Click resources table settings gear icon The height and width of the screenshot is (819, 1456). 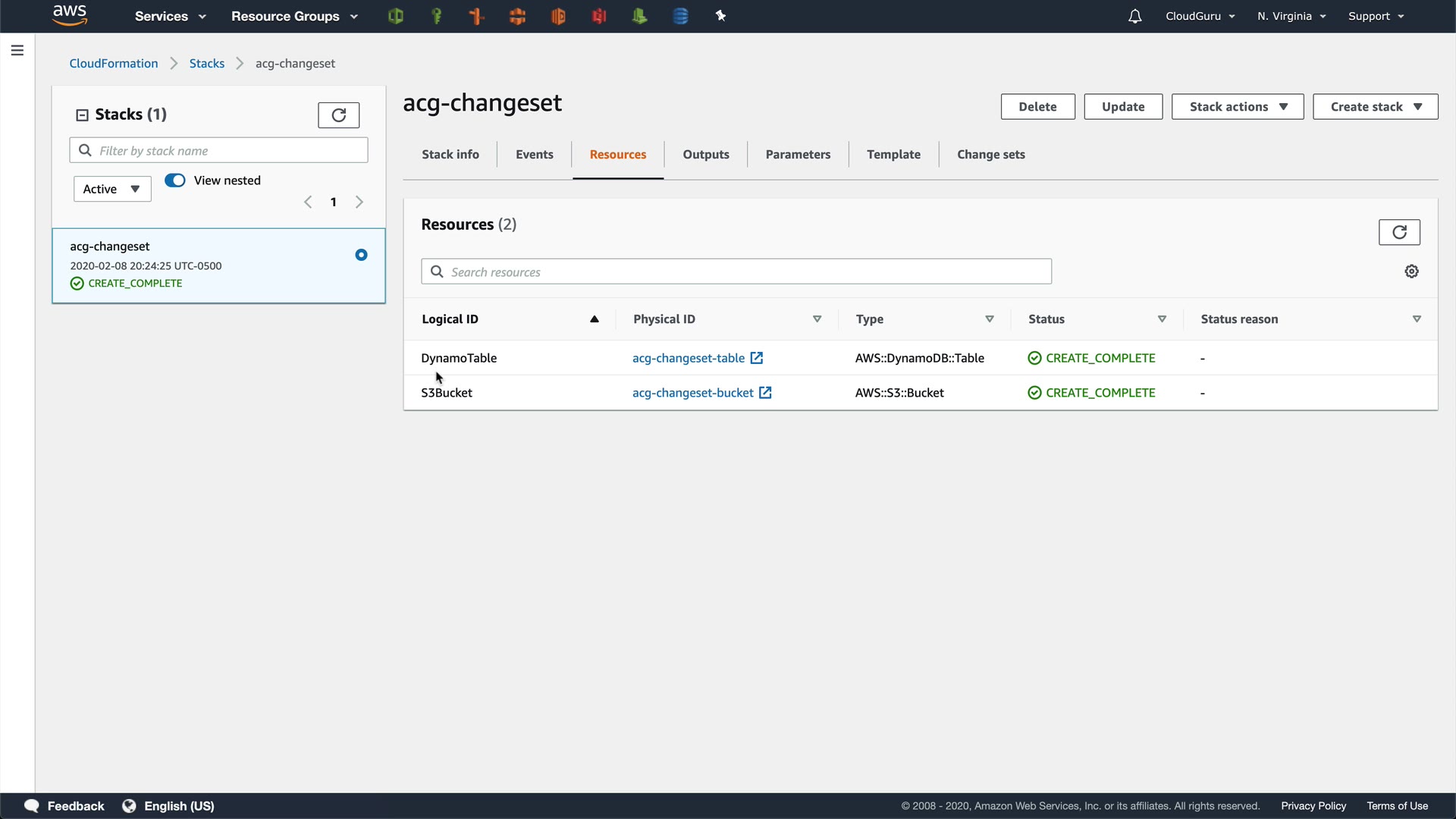[x=1411, y=271]
